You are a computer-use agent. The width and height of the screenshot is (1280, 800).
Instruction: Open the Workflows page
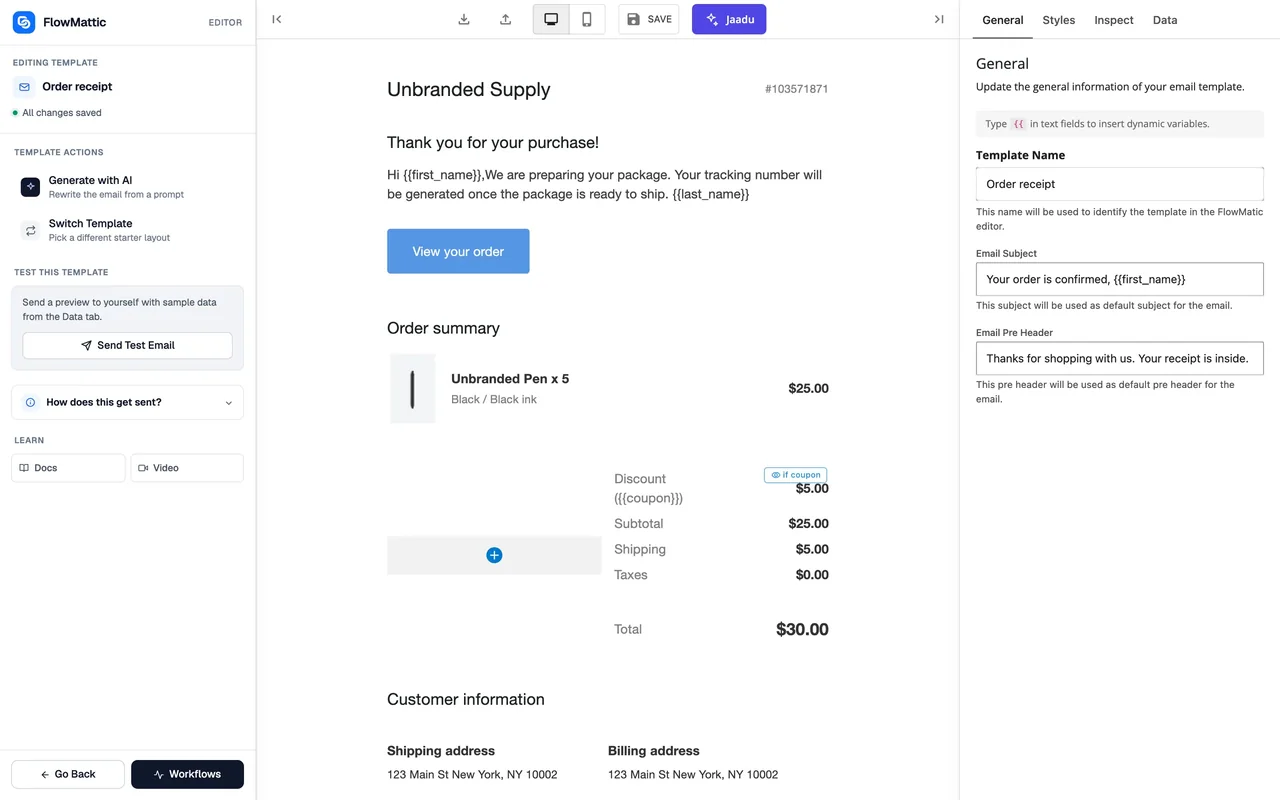coord(187,774)
